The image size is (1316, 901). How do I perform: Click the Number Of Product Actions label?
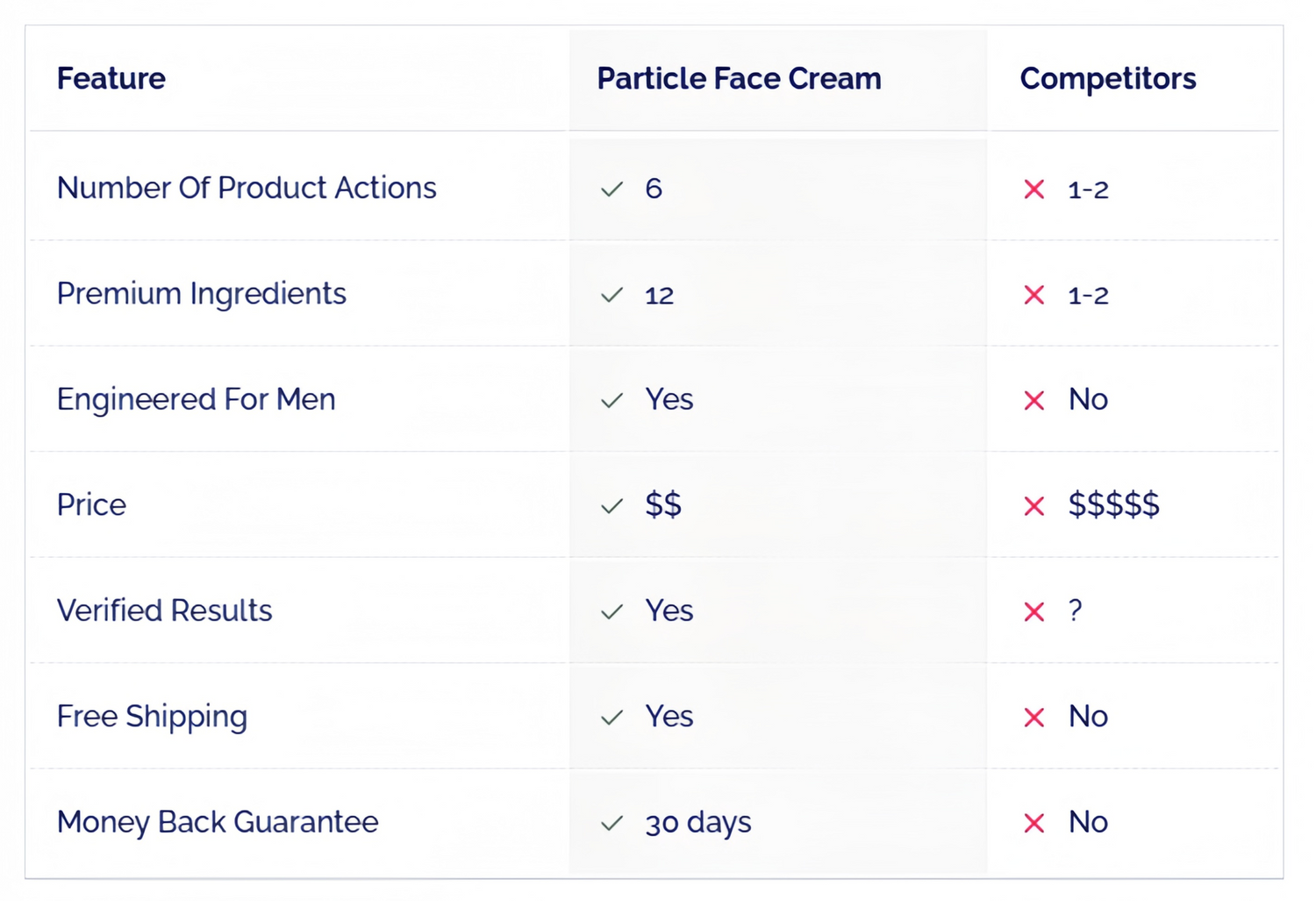[247, 188]
